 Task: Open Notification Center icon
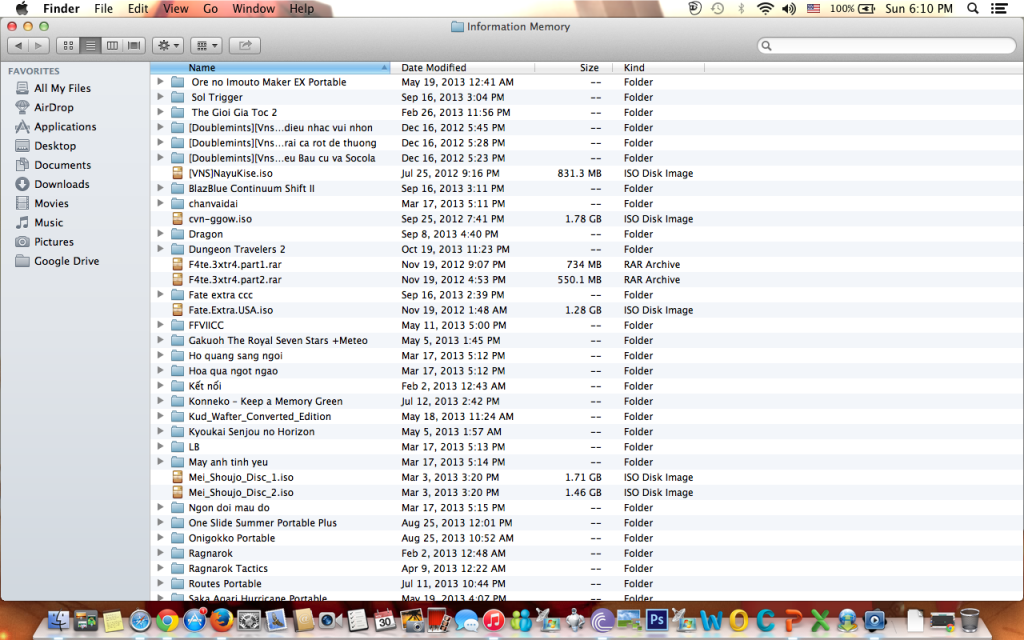(x=999, y=8)
